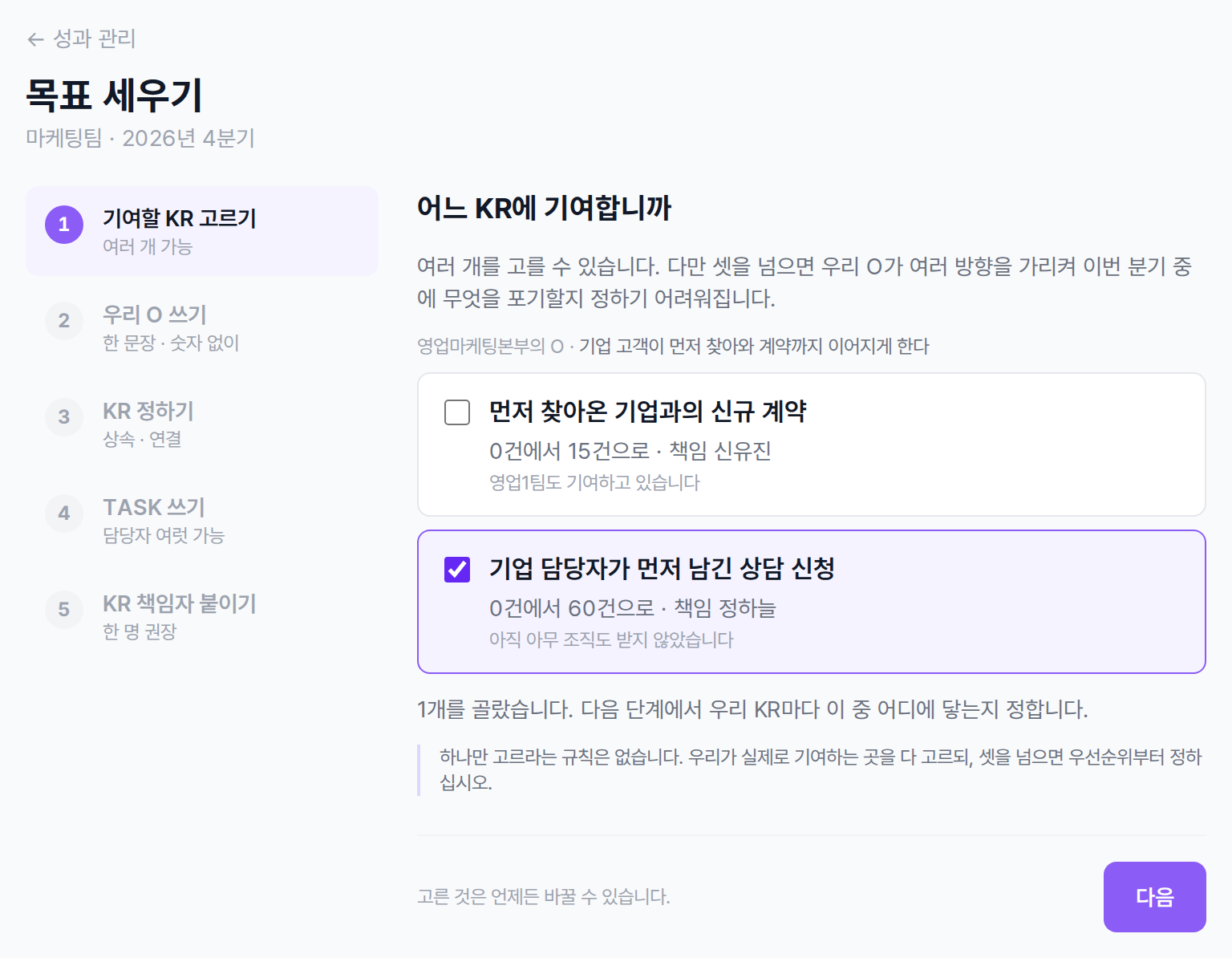Click the 어느 KR에 기여합니까 heading
The height and width of the screenshot is (958, 1232).
544,209
